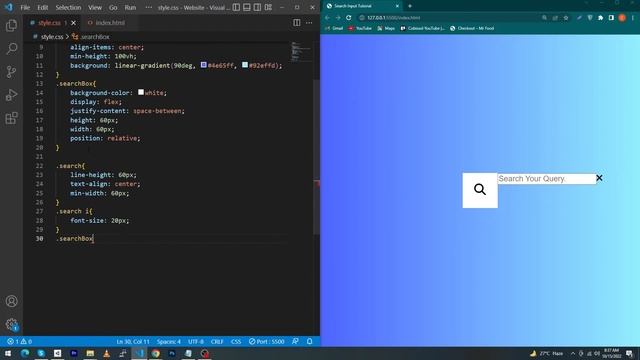Split the editor to the right
The width and height of the screenshot is (640, 360).
pyautogui.click(x=297, y=23)
